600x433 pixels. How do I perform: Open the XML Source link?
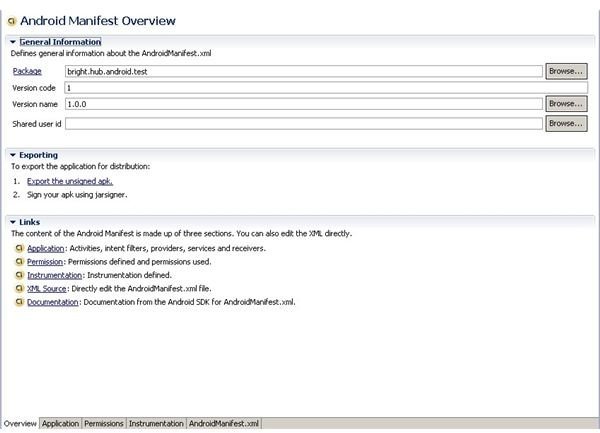tap(47, 288)
